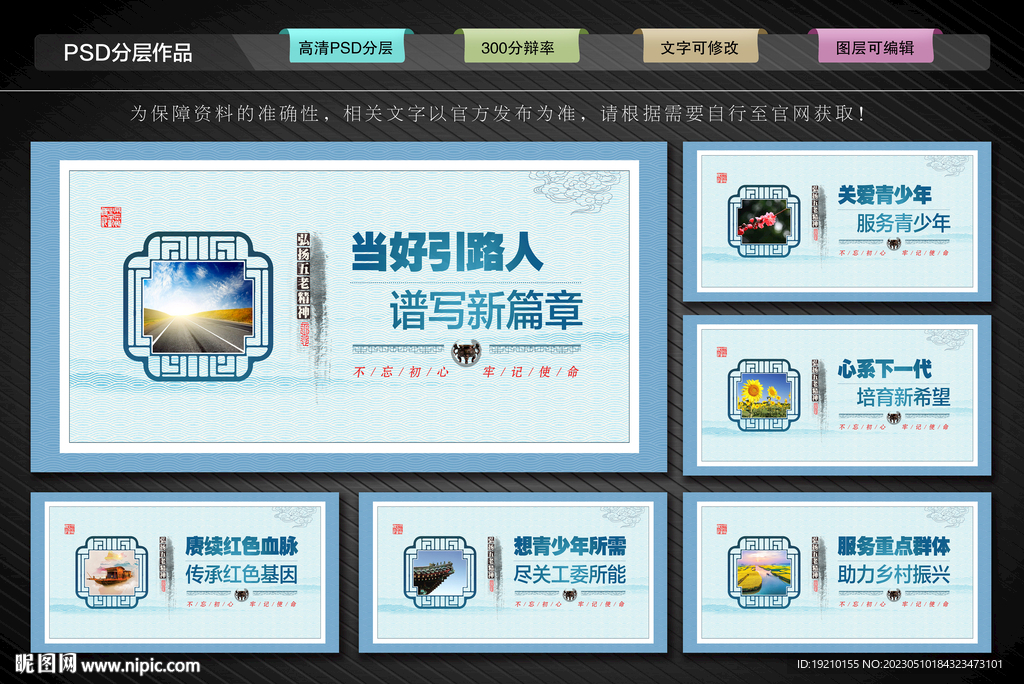Click the disclaimer line about 官方发布
1024x684 pixels.
click(498, 113)
